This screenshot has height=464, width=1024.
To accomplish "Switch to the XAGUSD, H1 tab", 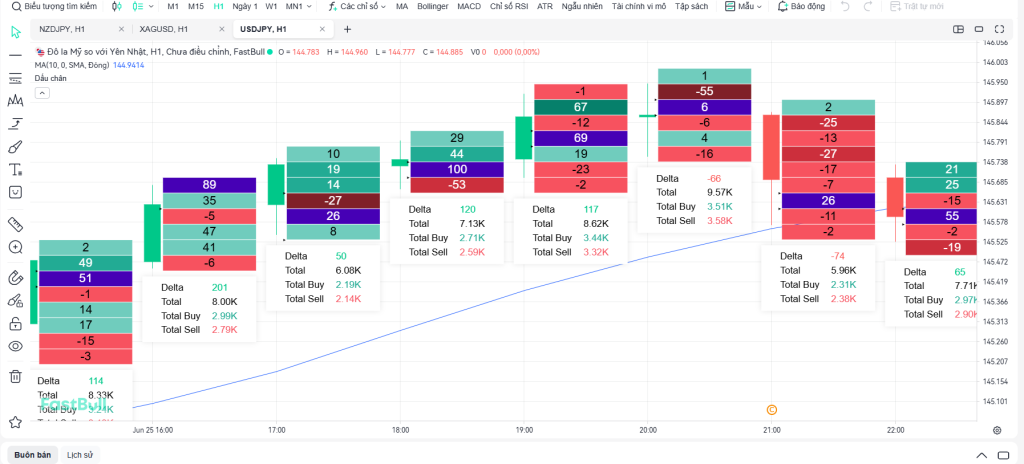I will (164, 29).
